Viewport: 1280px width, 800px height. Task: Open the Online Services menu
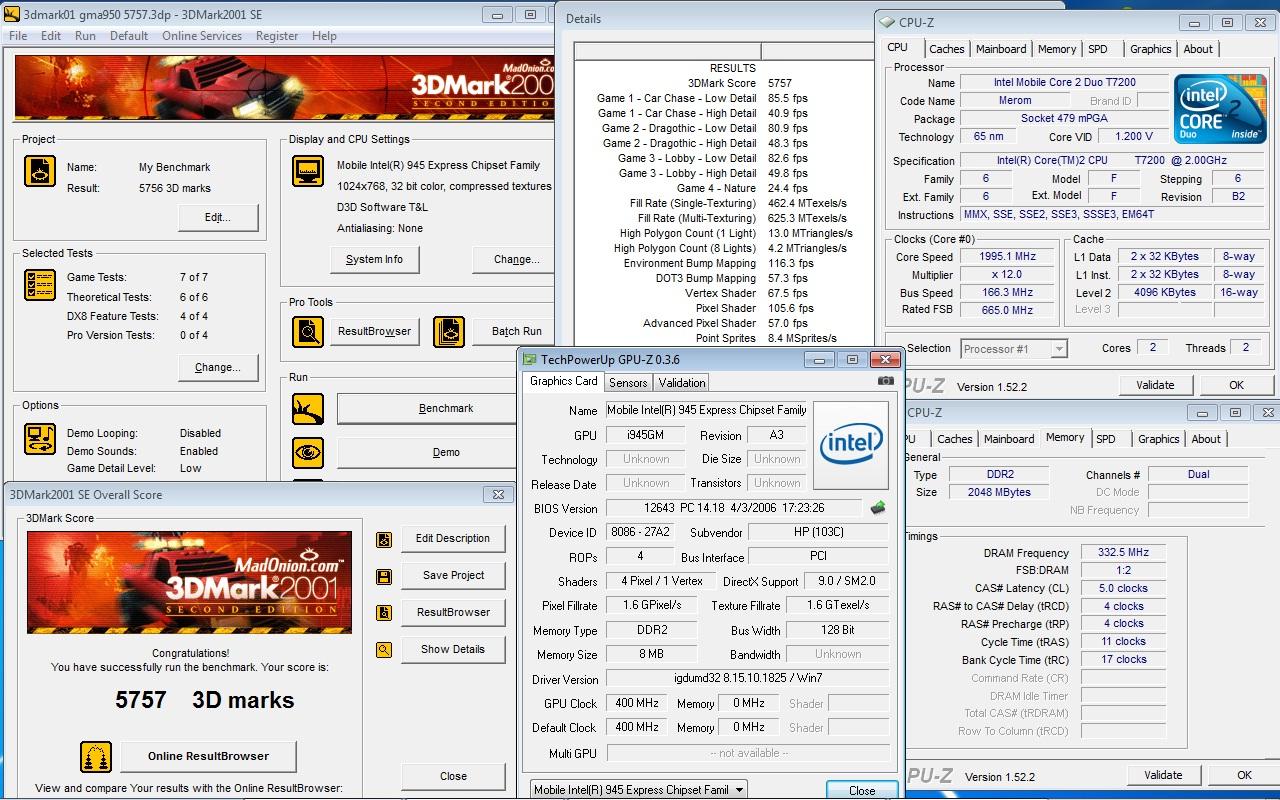click(x=202, y=36)
